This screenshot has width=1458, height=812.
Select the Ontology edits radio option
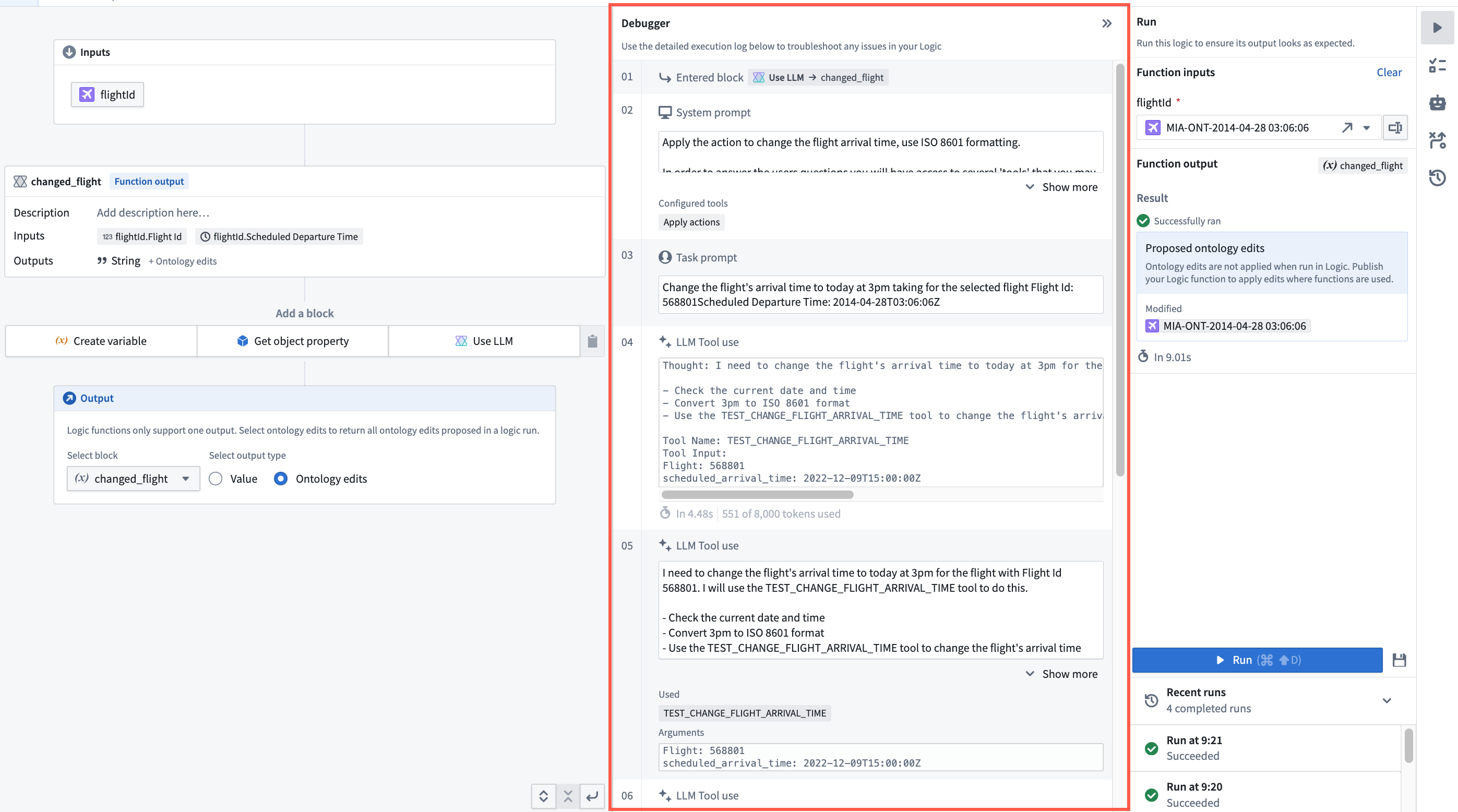point(280,479)
